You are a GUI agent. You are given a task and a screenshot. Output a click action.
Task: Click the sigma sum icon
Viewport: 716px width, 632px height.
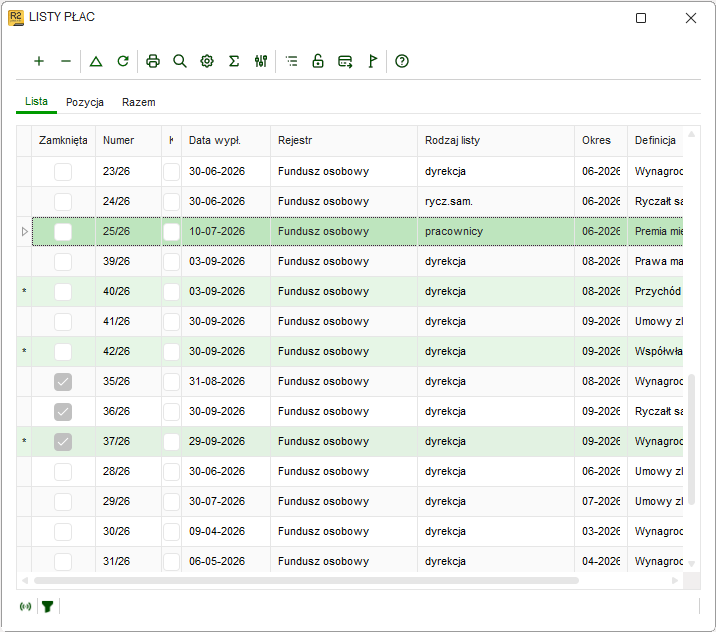point(234,61)
